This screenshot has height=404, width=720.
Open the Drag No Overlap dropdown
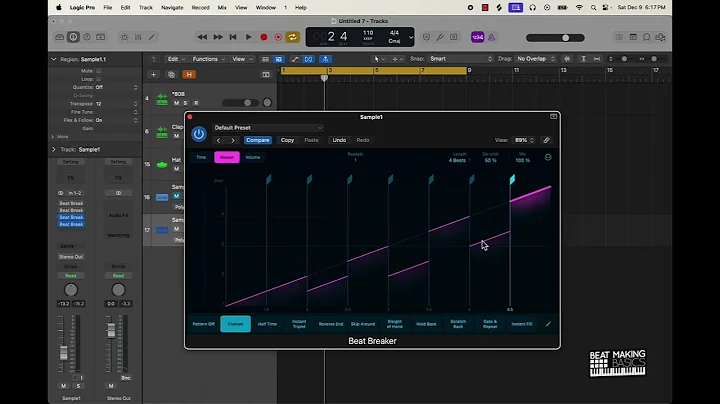pyautogui.click(x=535, y=59)
